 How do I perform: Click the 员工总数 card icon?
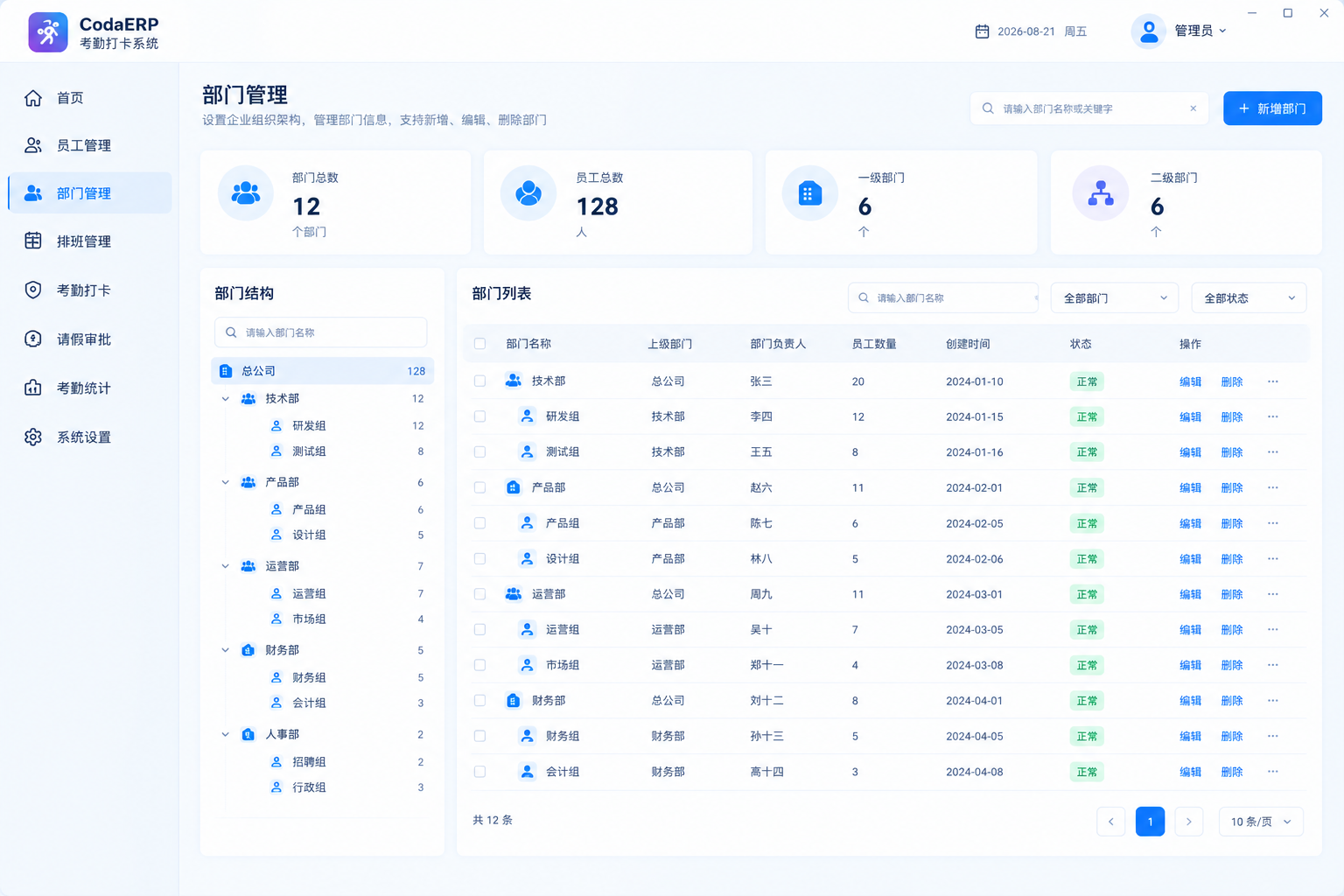tap(528, 193)
